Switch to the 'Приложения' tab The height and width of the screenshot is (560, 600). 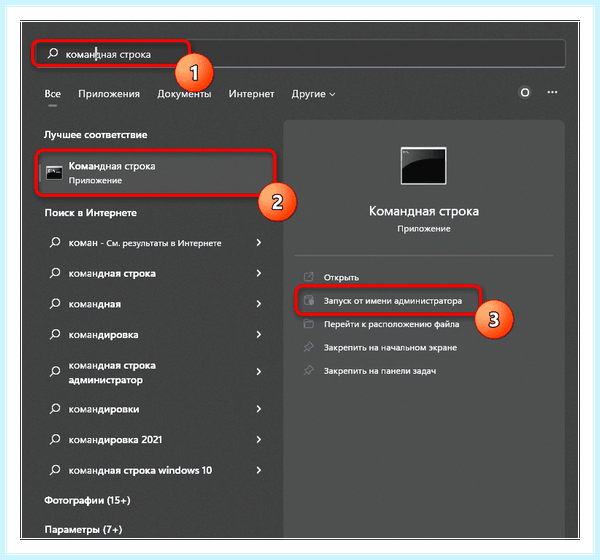tap(109, 94)
